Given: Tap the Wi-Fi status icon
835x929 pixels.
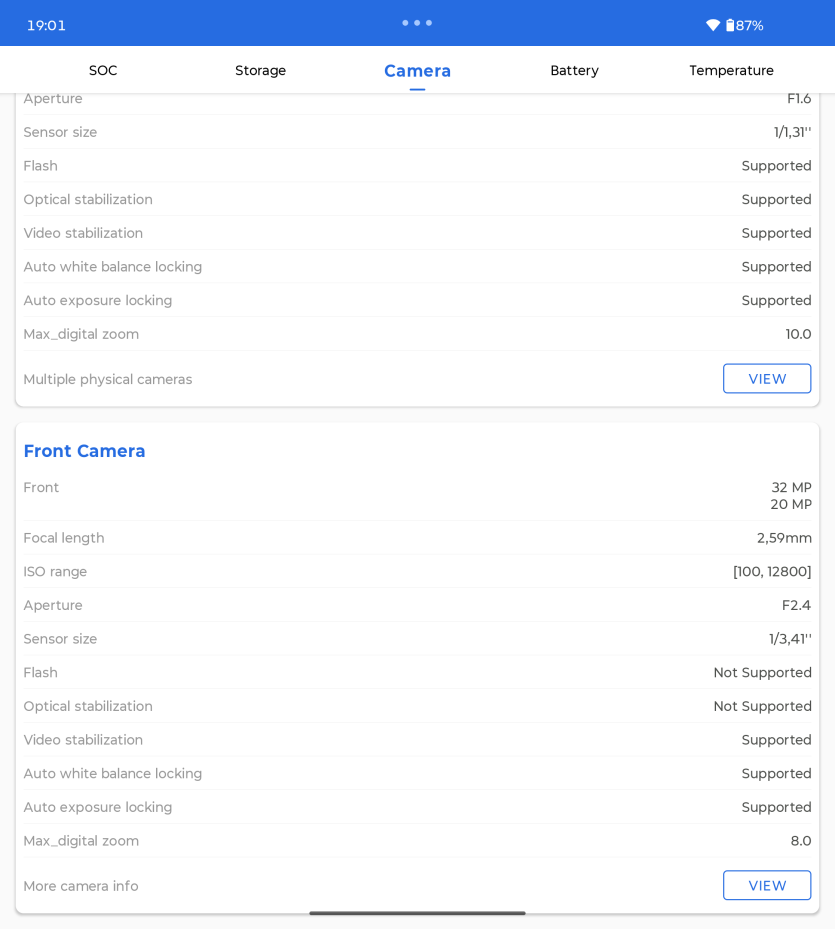Looking at the screenshot, I should click(712, 25).
